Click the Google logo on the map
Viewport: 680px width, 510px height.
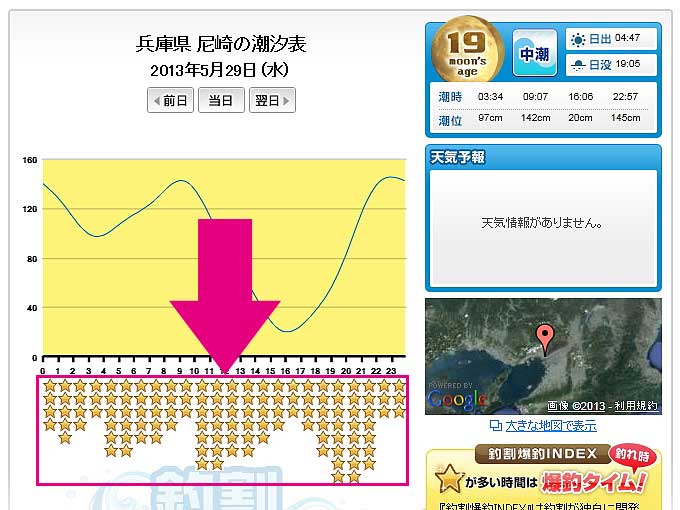point(456,399)
